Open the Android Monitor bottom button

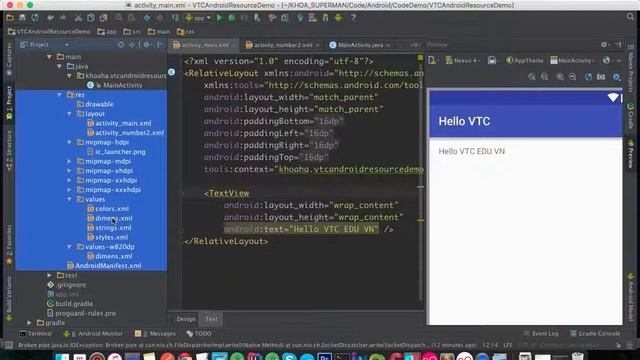pyautogui.click(x=93, y=333)
